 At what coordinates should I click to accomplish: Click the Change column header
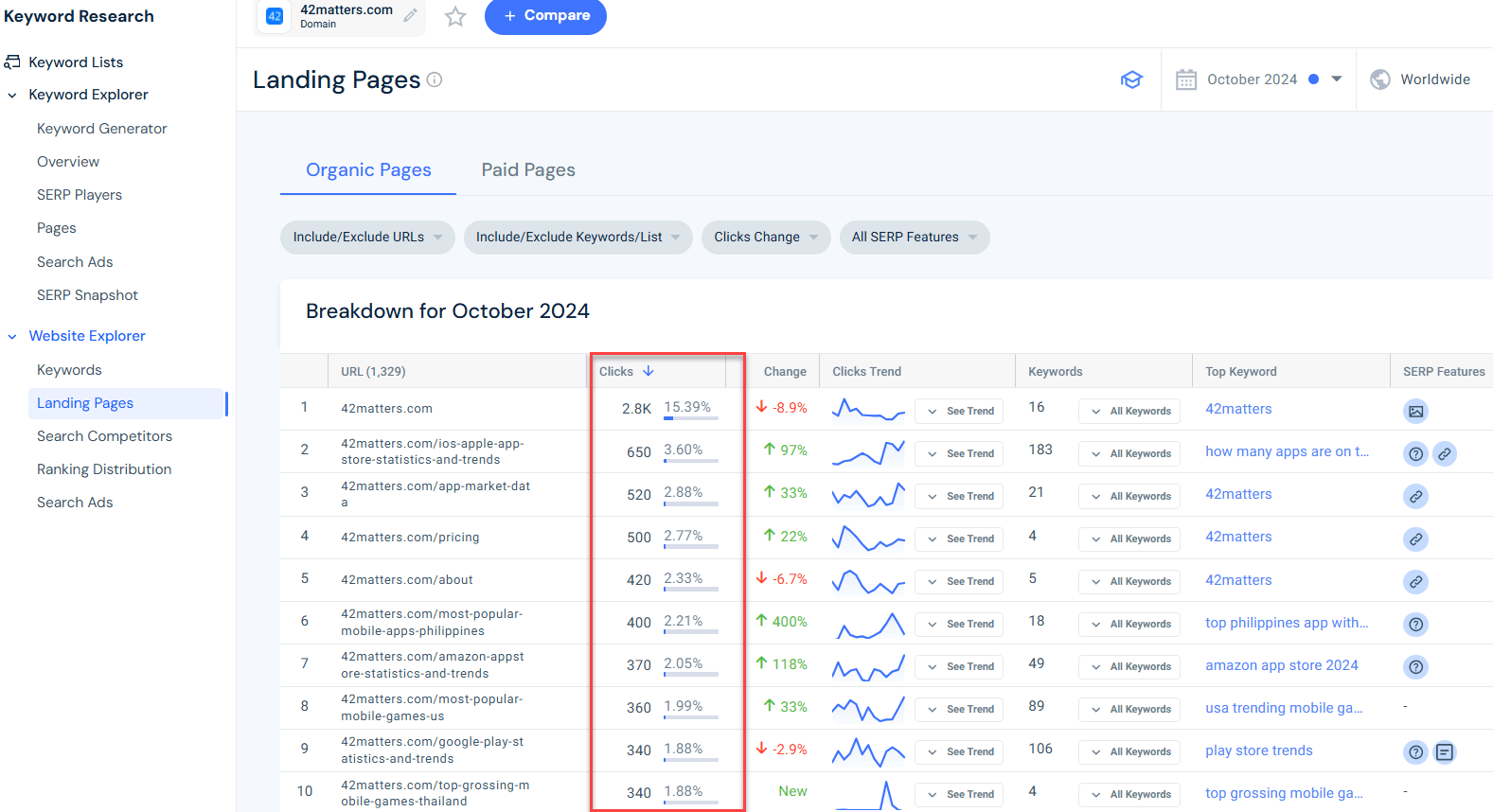tap(785, 371)
